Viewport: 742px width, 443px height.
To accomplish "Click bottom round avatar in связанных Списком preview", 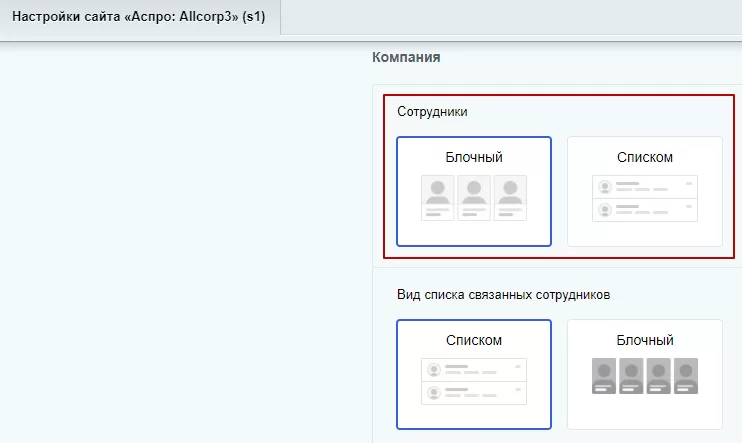I will point(434,393).
